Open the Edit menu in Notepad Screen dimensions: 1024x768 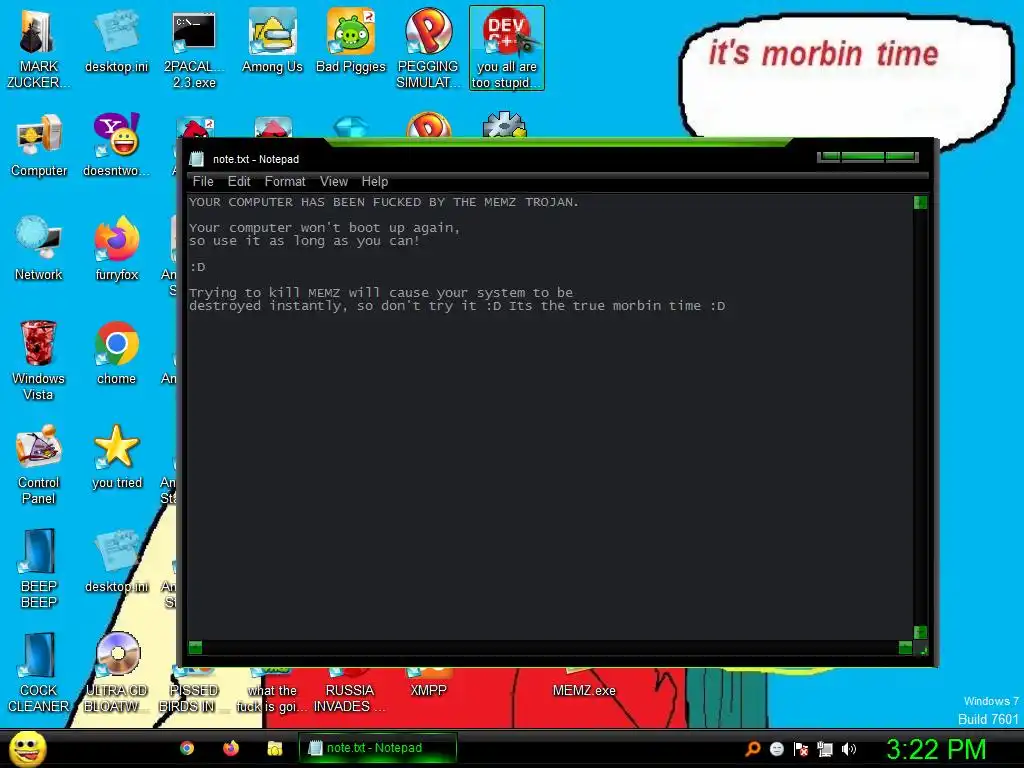239,182
